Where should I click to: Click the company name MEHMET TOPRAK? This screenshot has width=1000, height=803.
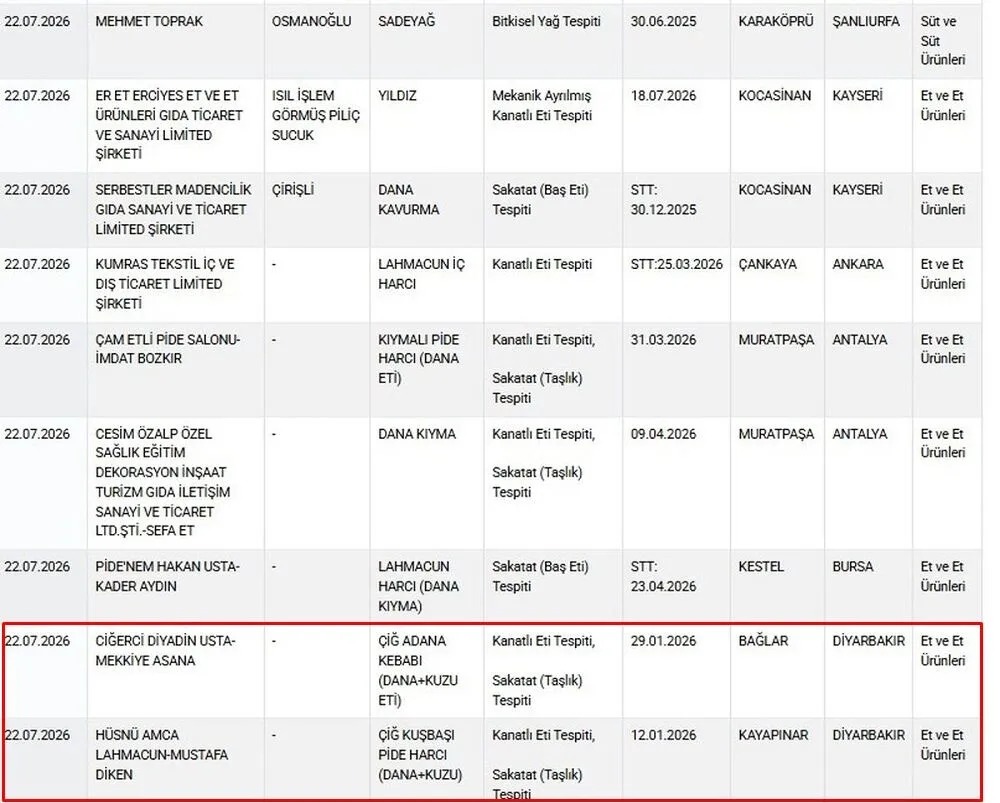[149, 22]
